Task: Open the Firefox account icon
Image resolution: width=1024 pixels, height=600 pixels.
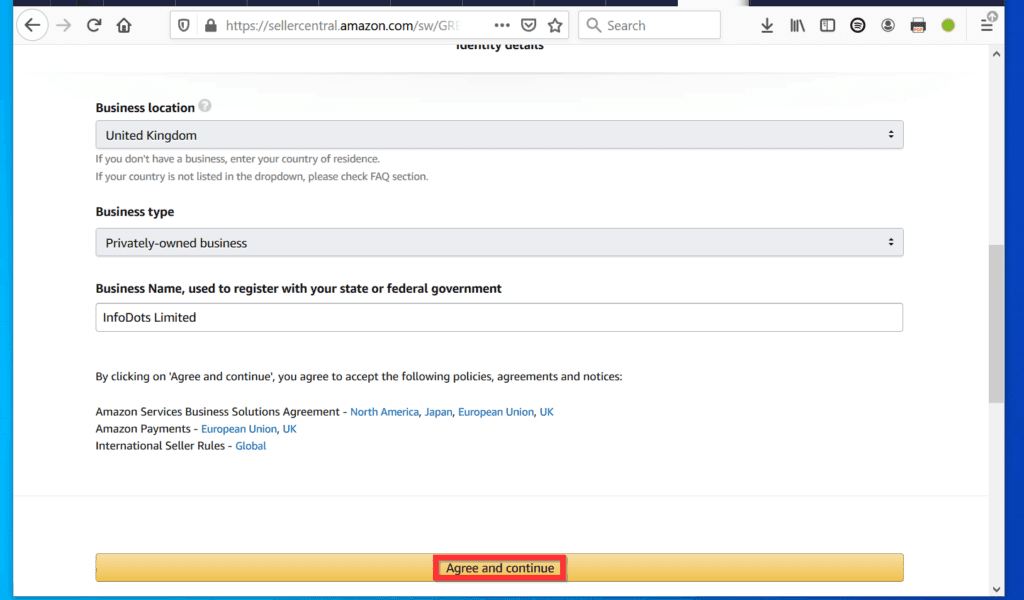Action: click(888, 25)
